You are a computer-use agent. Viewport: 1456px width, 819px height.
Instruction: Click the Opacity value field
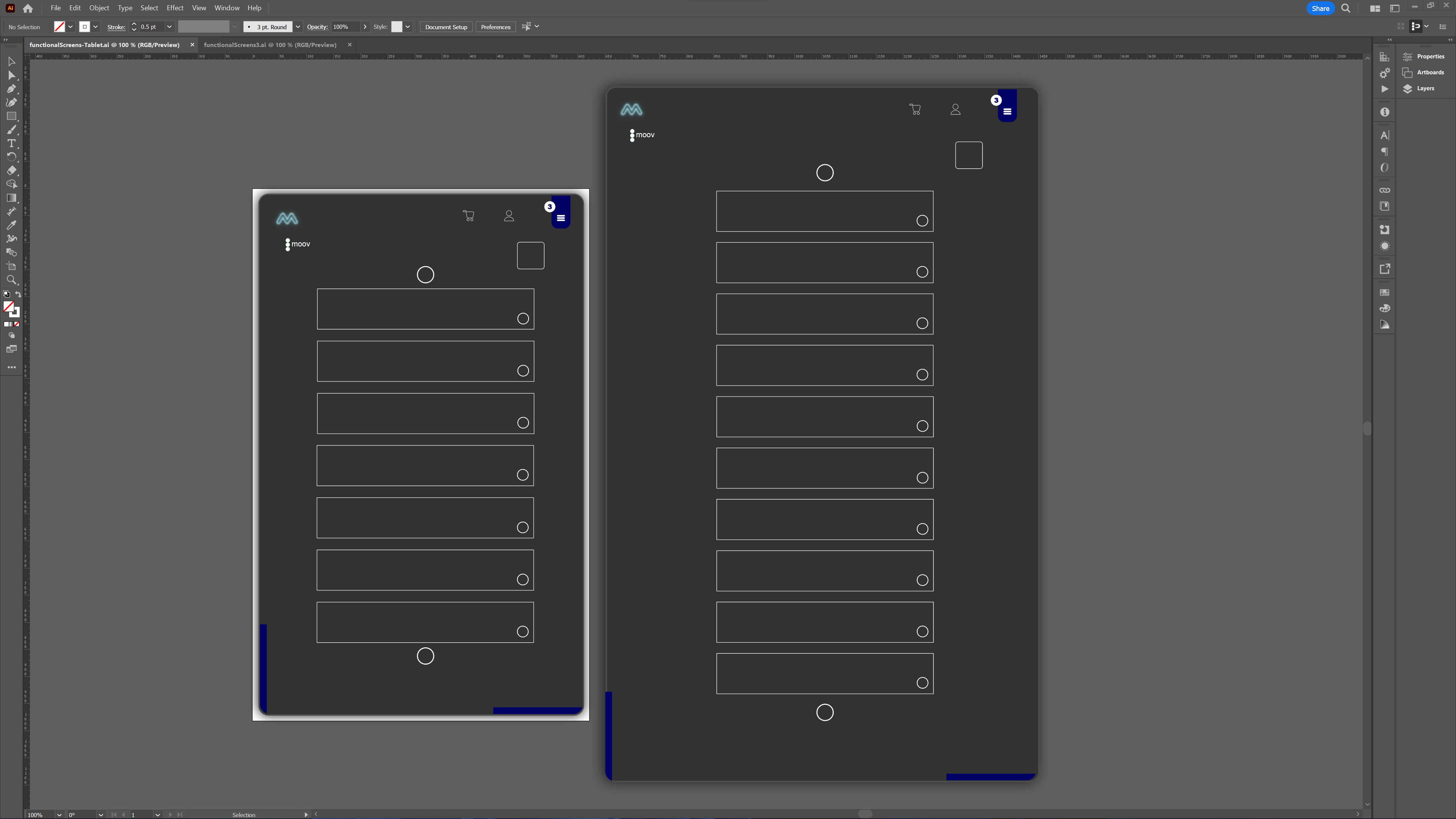click(345, 27)
